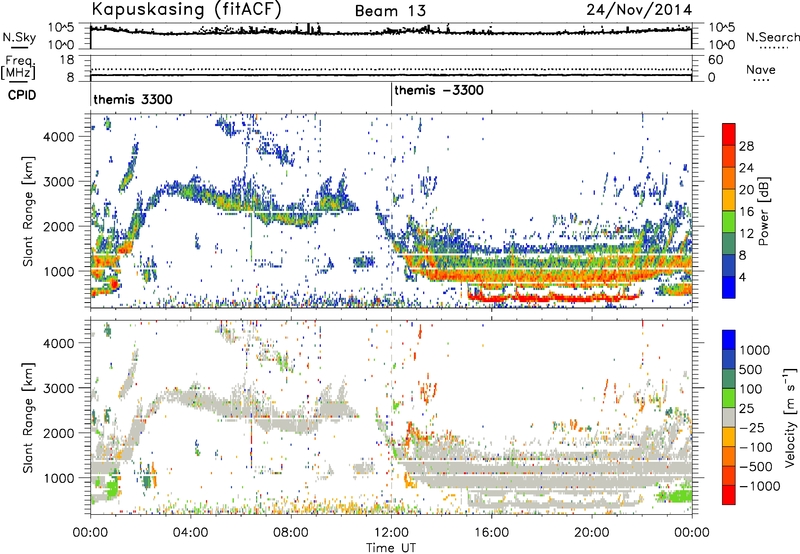The width and height of the screenshot is (800, 554).
Task: Click the '500' tick on Velocity colorbar
Action: (x=751, y=369)
